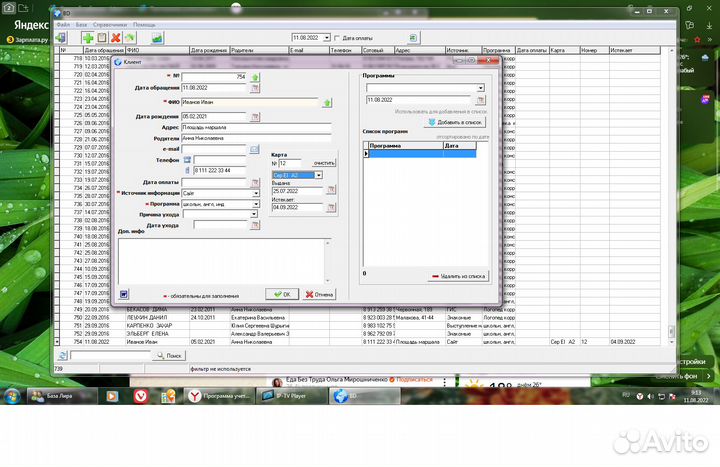Click calendar icon next to card Истекает date
The width and height of the screenshot is (720, 467).
[x=331, y=207]
